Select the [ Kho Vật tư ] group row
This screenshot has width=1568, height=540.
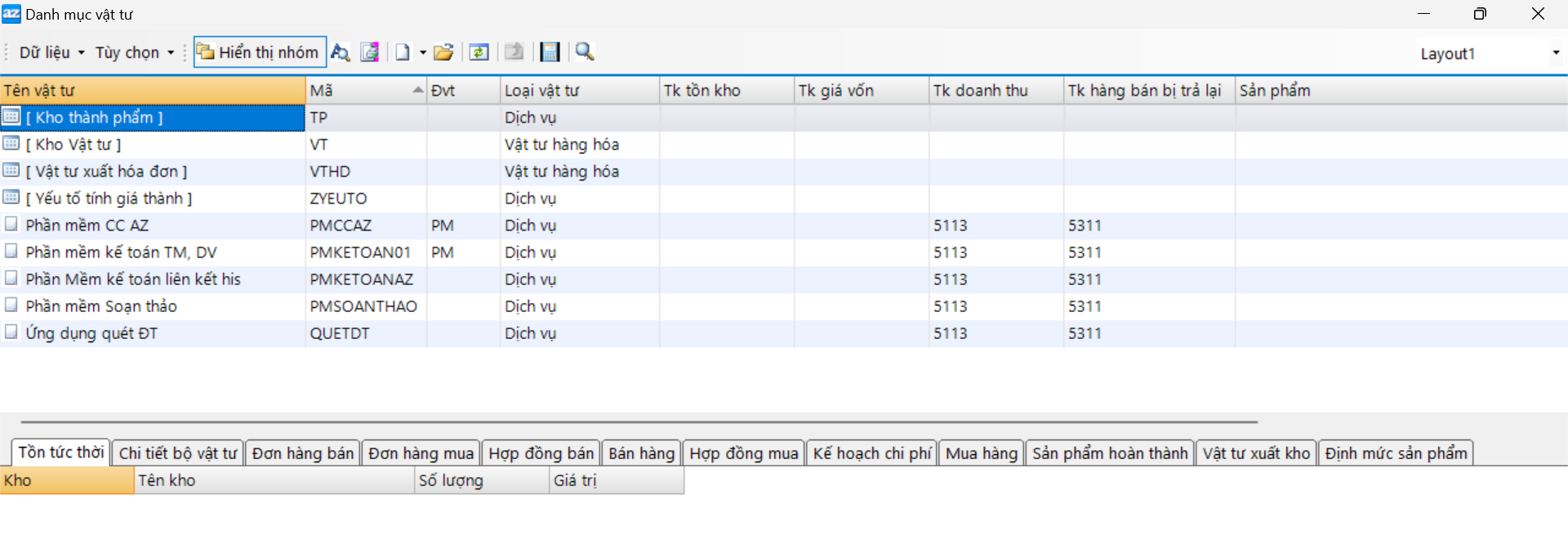[x=73, y=145]
